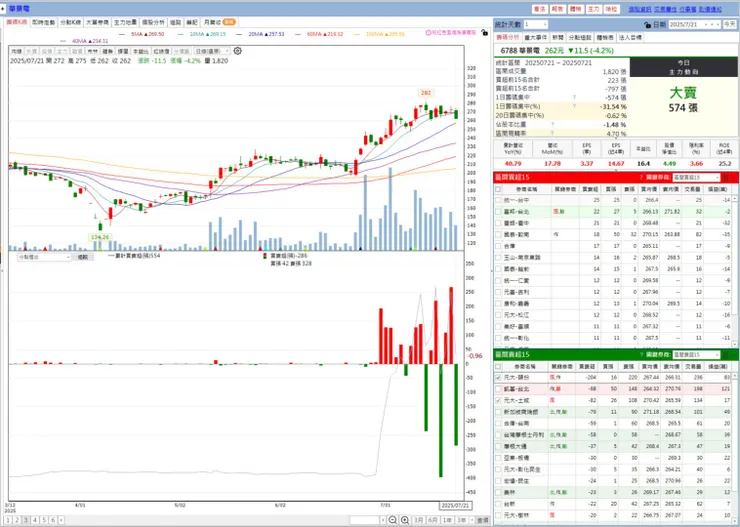The height and width of the screenshot is (527, 740).
Task: Untick the checked 元大-土城 seller row checkbox
Action: [x=498, y=400]
